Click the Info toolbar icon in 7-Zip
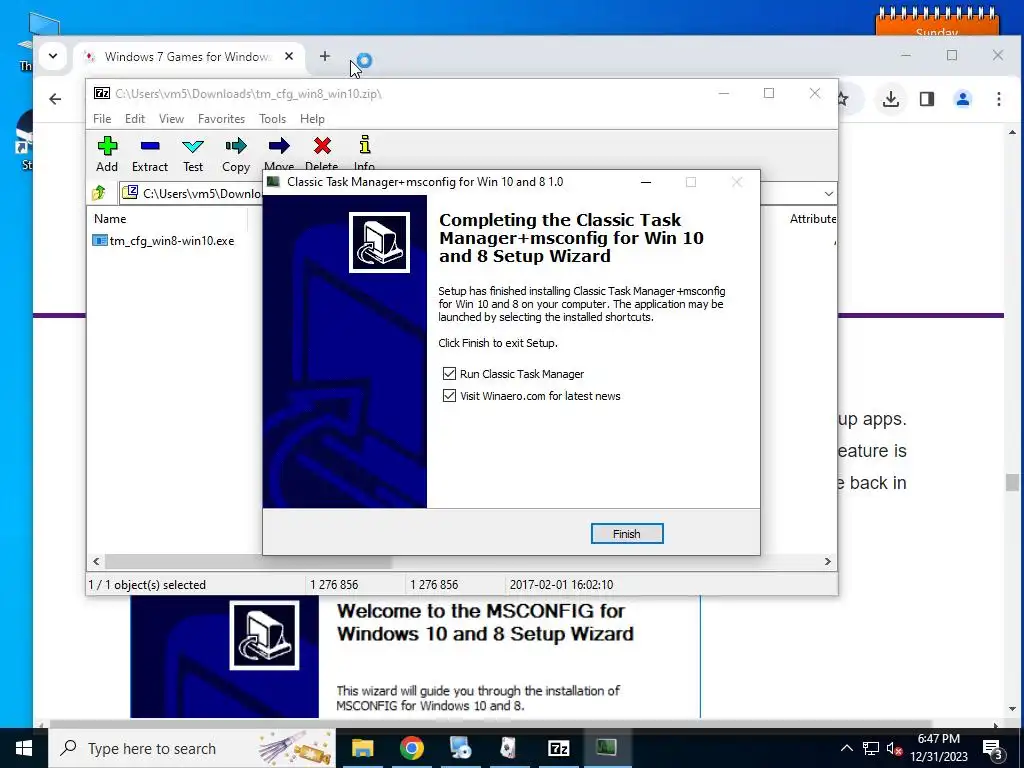Viewport: 1024px width, 768px height. (x=364, y=153)
